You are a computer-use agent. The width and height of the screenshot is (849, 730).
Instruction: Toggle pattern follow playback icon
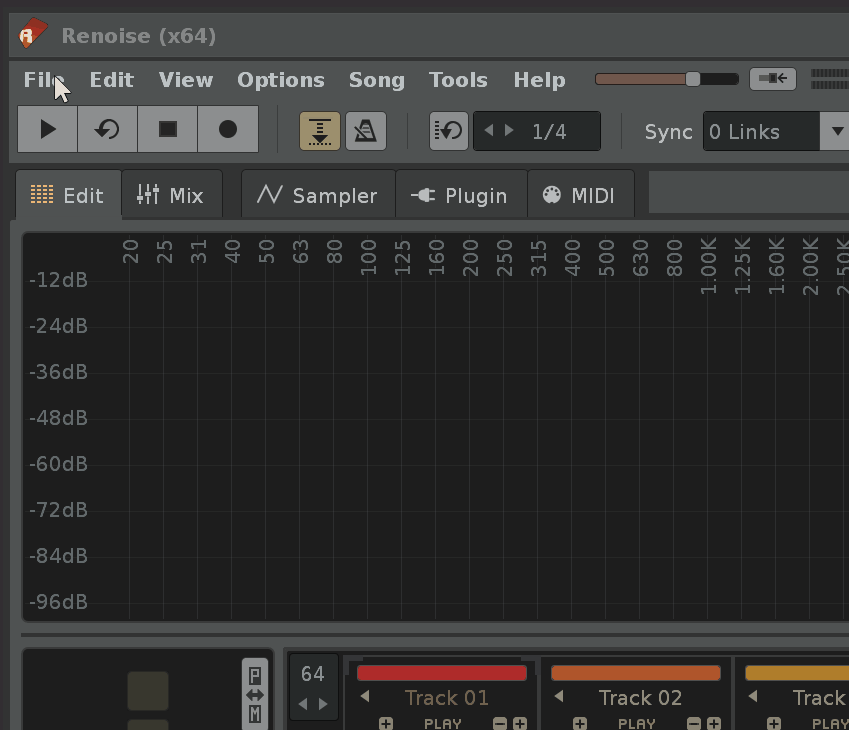[x=320, y=131]
